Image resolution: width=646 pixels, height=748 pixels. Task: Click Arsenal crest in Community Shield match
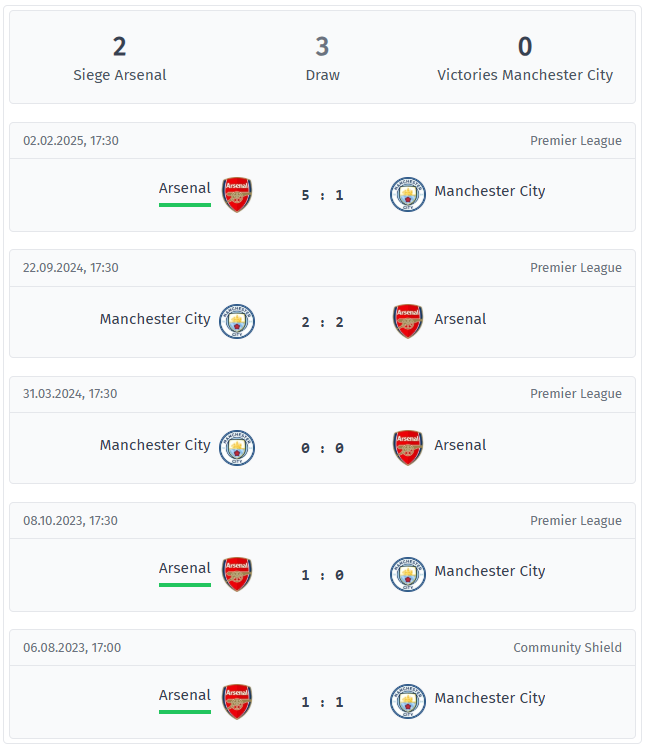coord(237,701)
